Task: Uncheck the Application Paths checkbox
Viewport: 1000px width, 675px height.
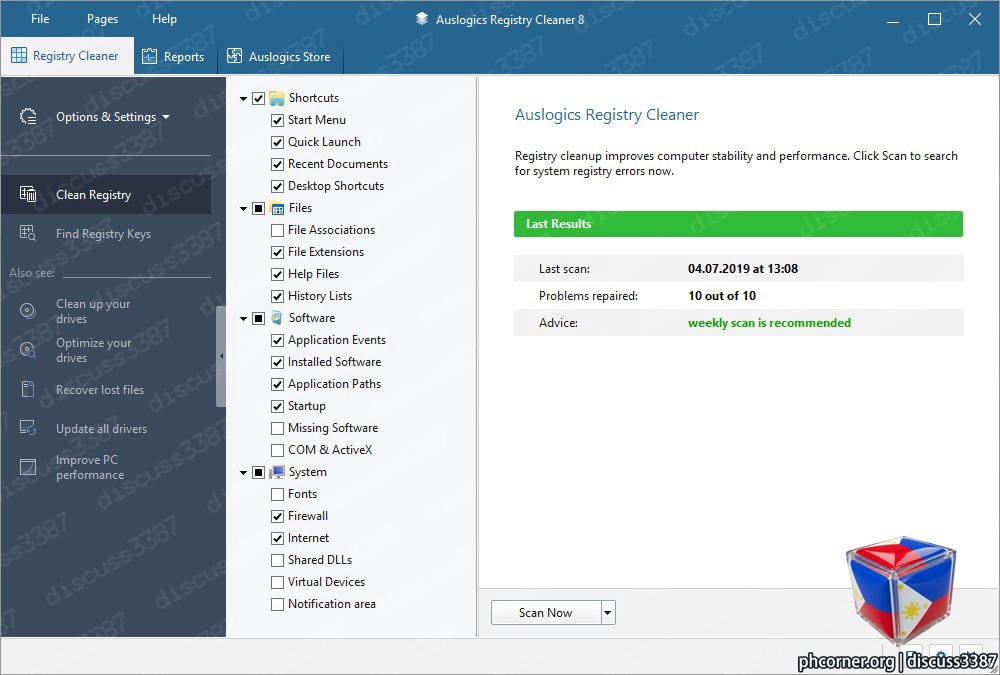Action: coord(277,384)
